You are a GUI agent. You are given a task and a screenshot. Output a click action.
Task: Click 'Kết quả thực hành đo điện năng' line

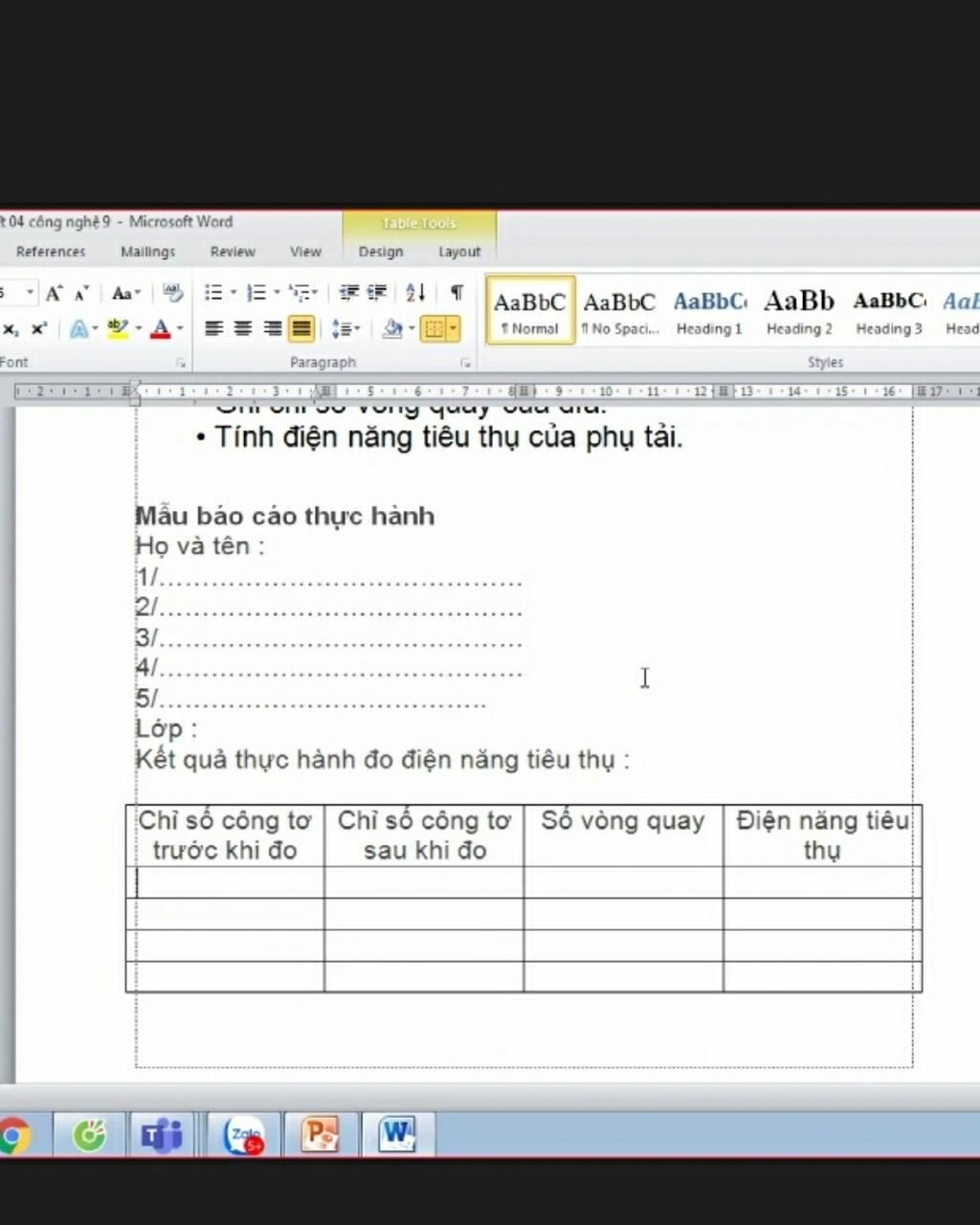click(x=383, y=760)
